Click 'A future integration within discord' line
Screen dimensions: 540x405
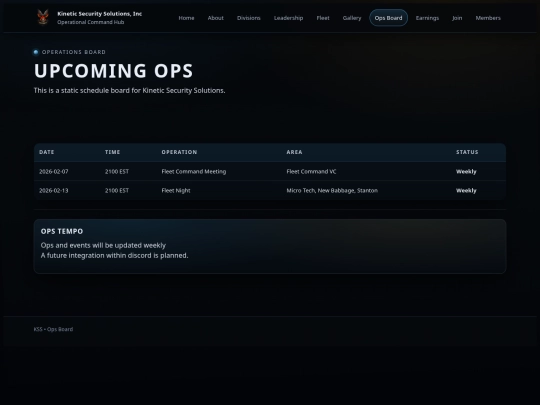pyautogui.click(x=114, y=256)
